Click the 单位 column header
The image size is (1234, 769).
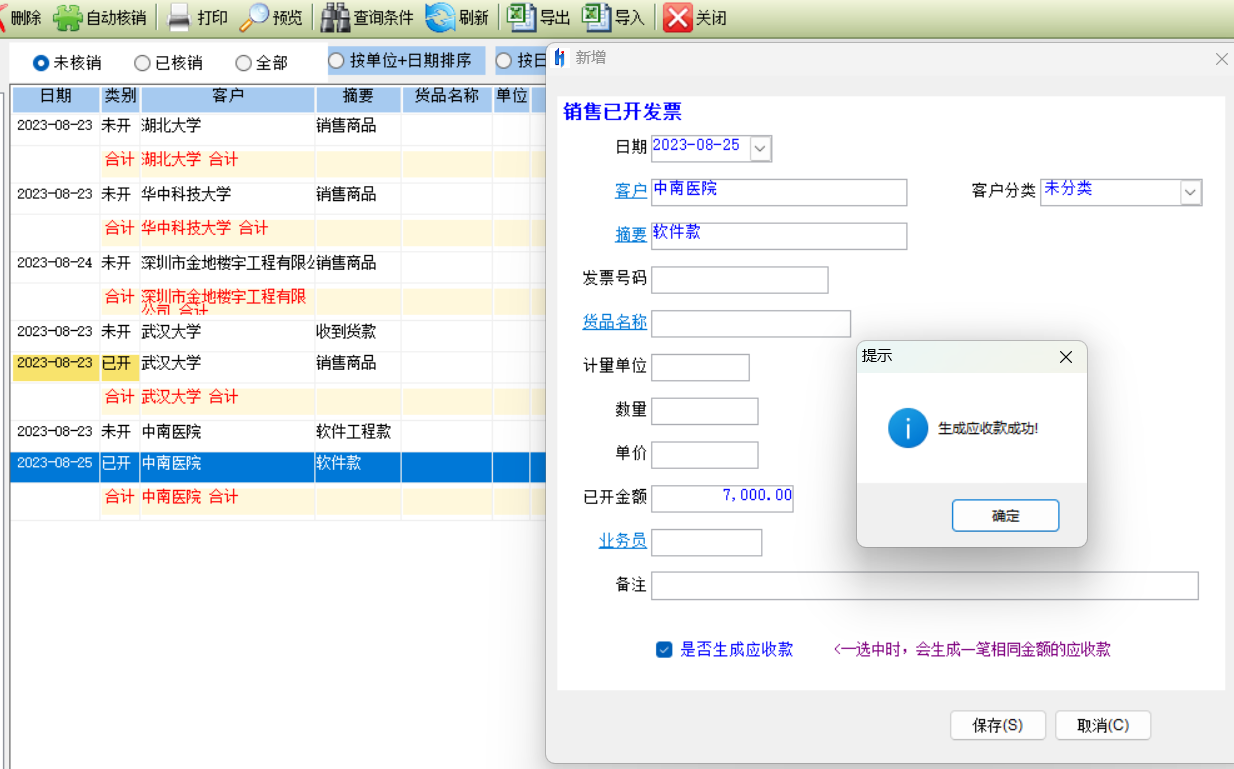click(512, 97)
